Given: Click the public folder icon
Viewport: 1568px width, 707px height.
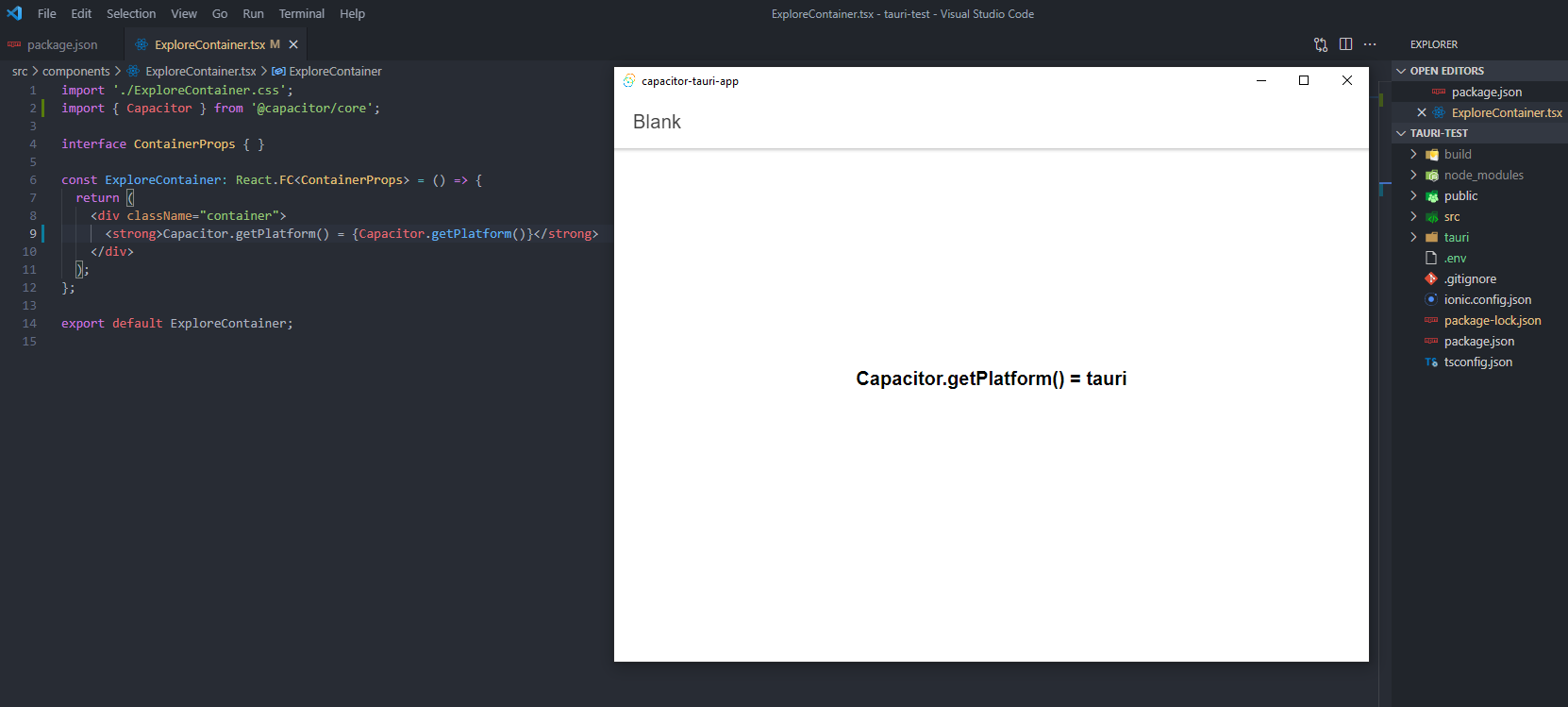Looking at the screenshot, I should (x=1431, y=196).
